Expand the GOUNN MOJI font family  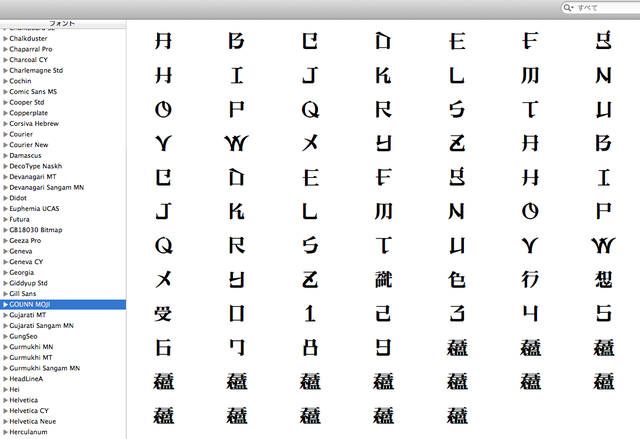[x=5, y=304]
